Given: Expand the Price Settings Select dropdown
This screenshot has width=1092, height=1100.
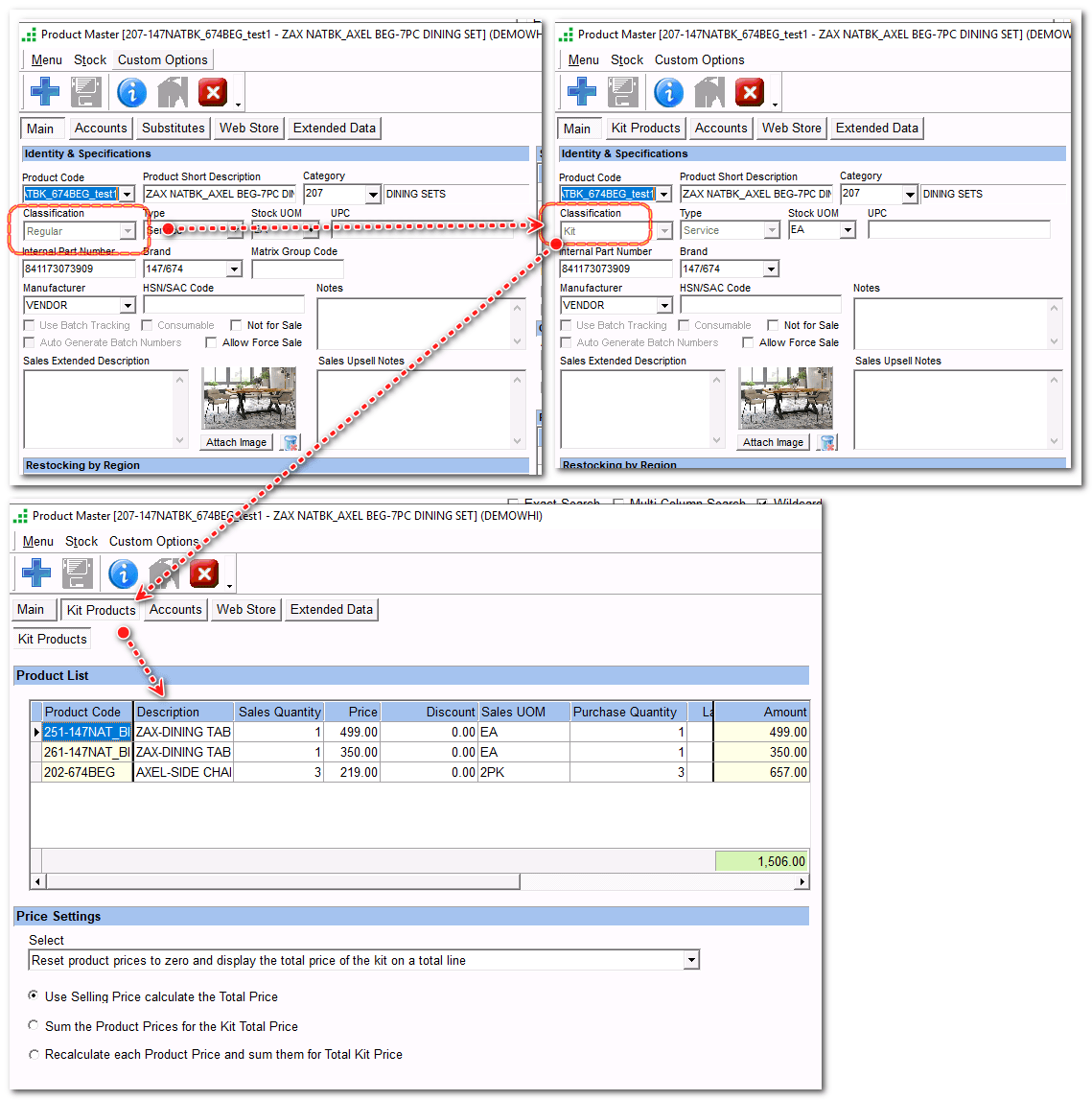Looking at the screenshot, I should [x=691, y=961].
